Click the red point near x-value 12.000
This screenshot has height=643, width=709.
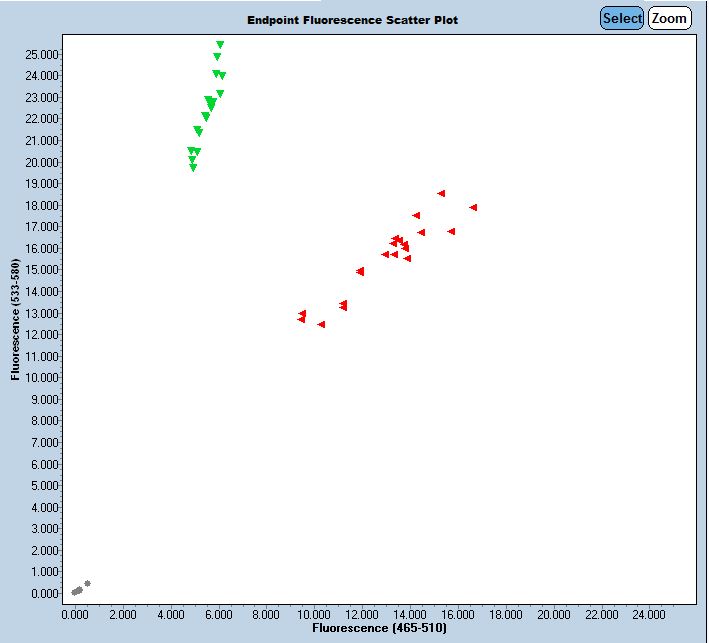click(360, 271)
